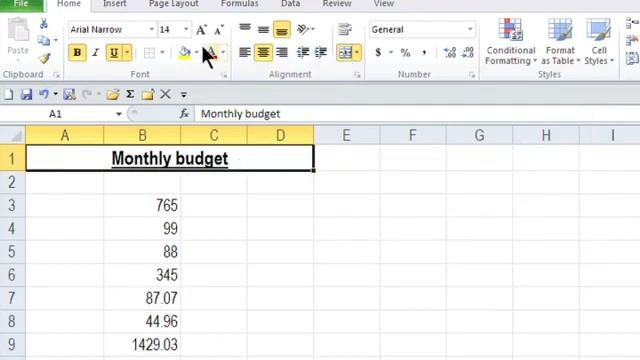Click the formula bar showing Monthly budget
Image resolution: width=640 pixels, height=360 pixels.
[417, 114]
